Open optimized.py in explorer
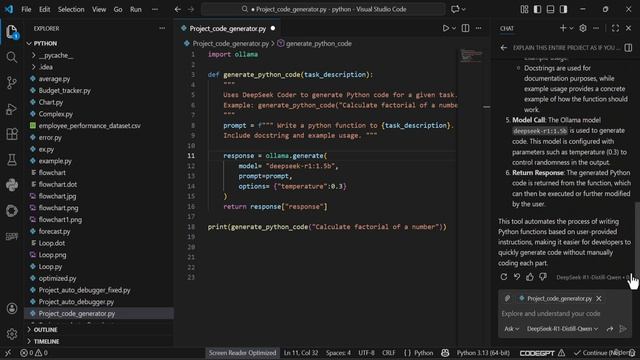 pos(58,278)
